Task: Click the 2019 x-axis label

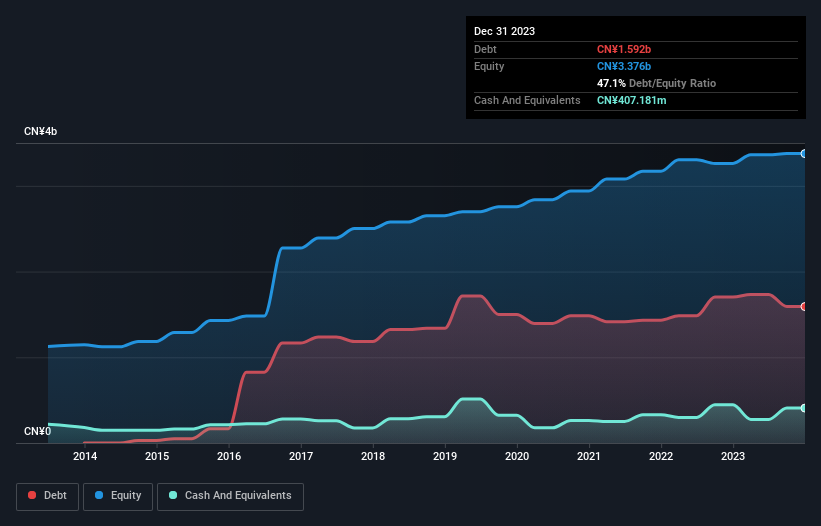Action: (x=445, y=456)
